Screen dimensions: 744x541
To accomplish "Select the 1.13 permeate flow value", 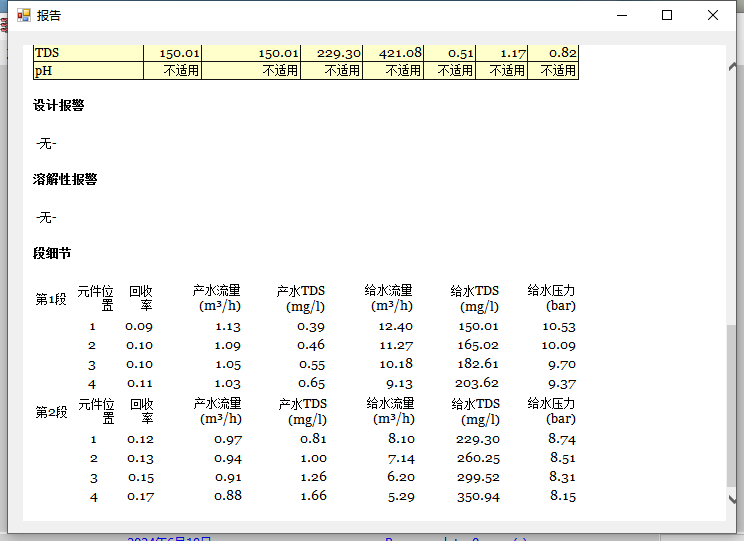I will (227, 326).
